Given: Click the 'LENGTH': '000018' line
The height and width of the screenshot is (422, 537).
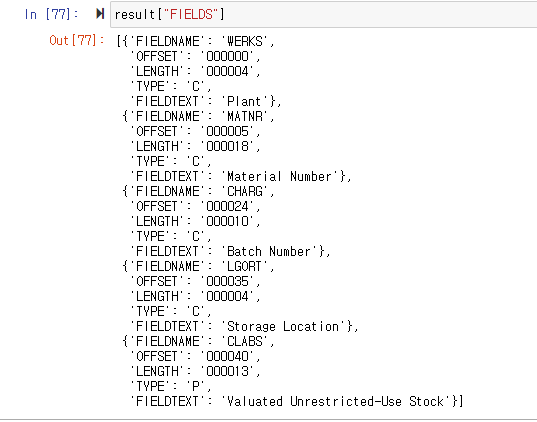Looking at the screenshot, I should point(195,147).
